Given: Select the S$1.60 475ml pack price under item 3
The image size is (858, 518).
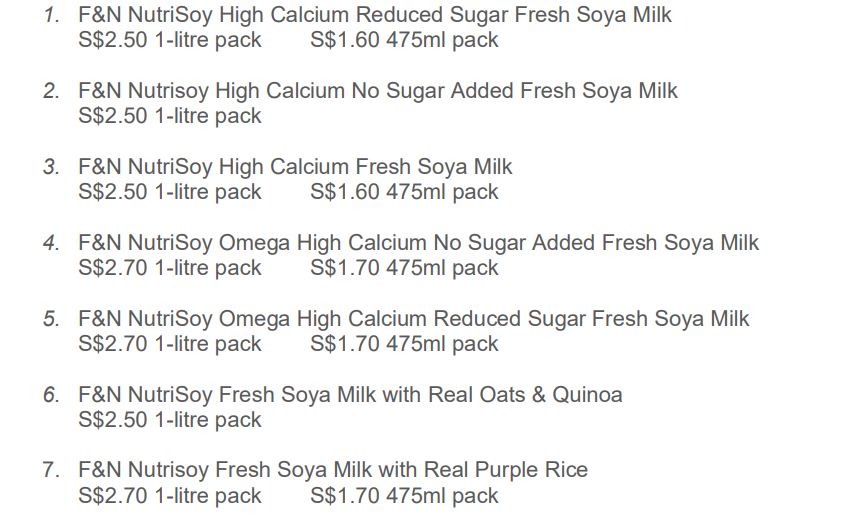Looking at the screenshot, I should (404, 192).
